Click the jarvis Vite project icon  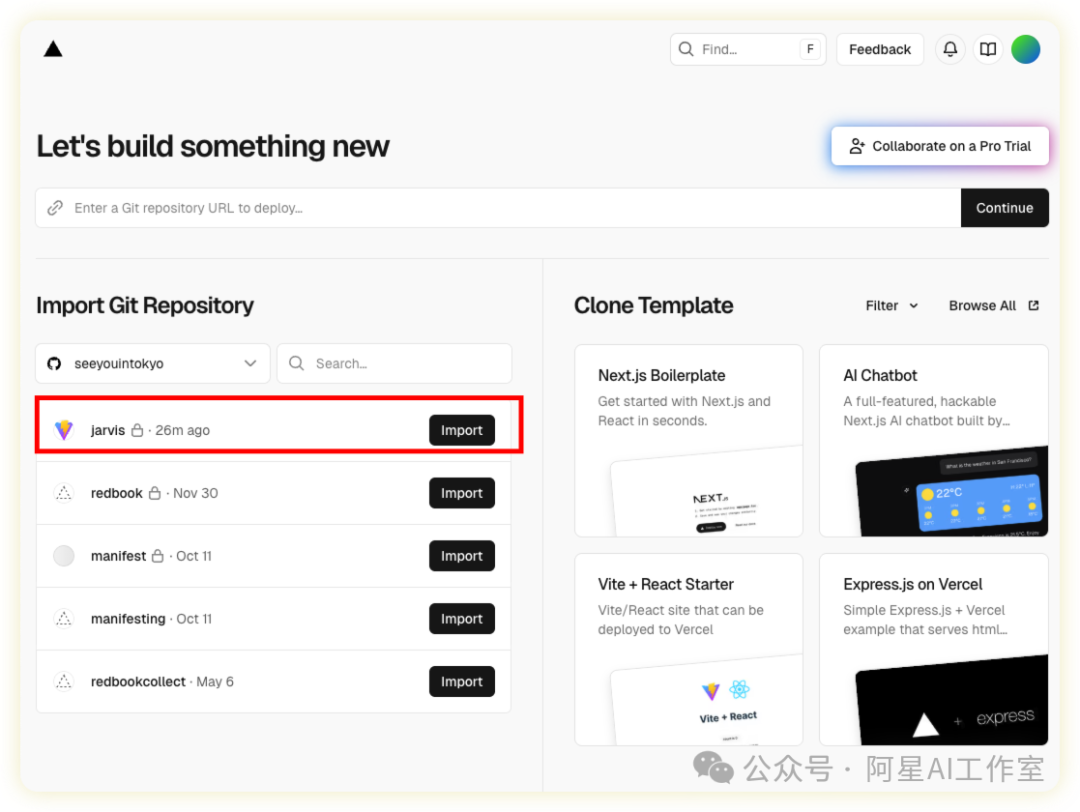[64, 430]
